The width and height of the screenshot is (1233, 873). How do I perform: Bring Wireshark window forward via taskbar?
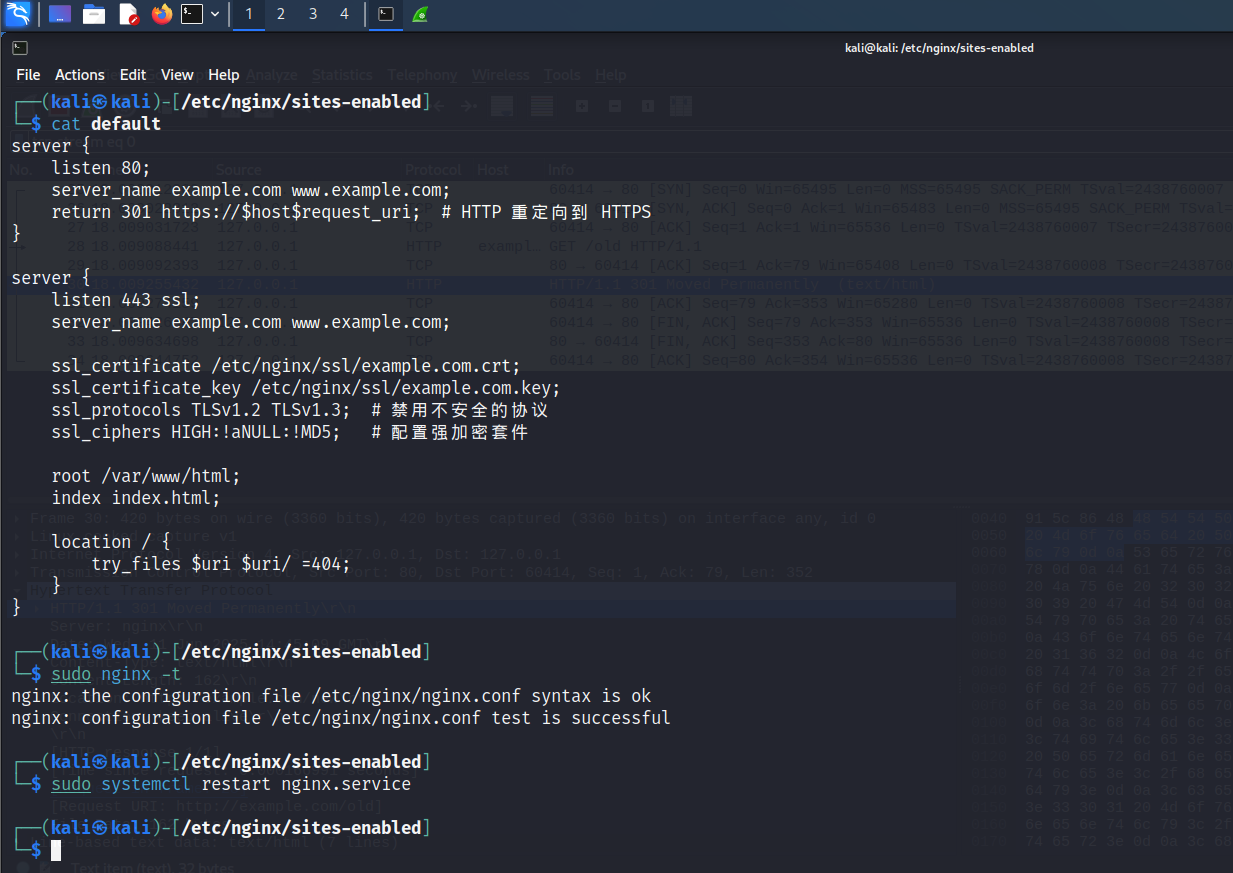click(x=420, y=14)
